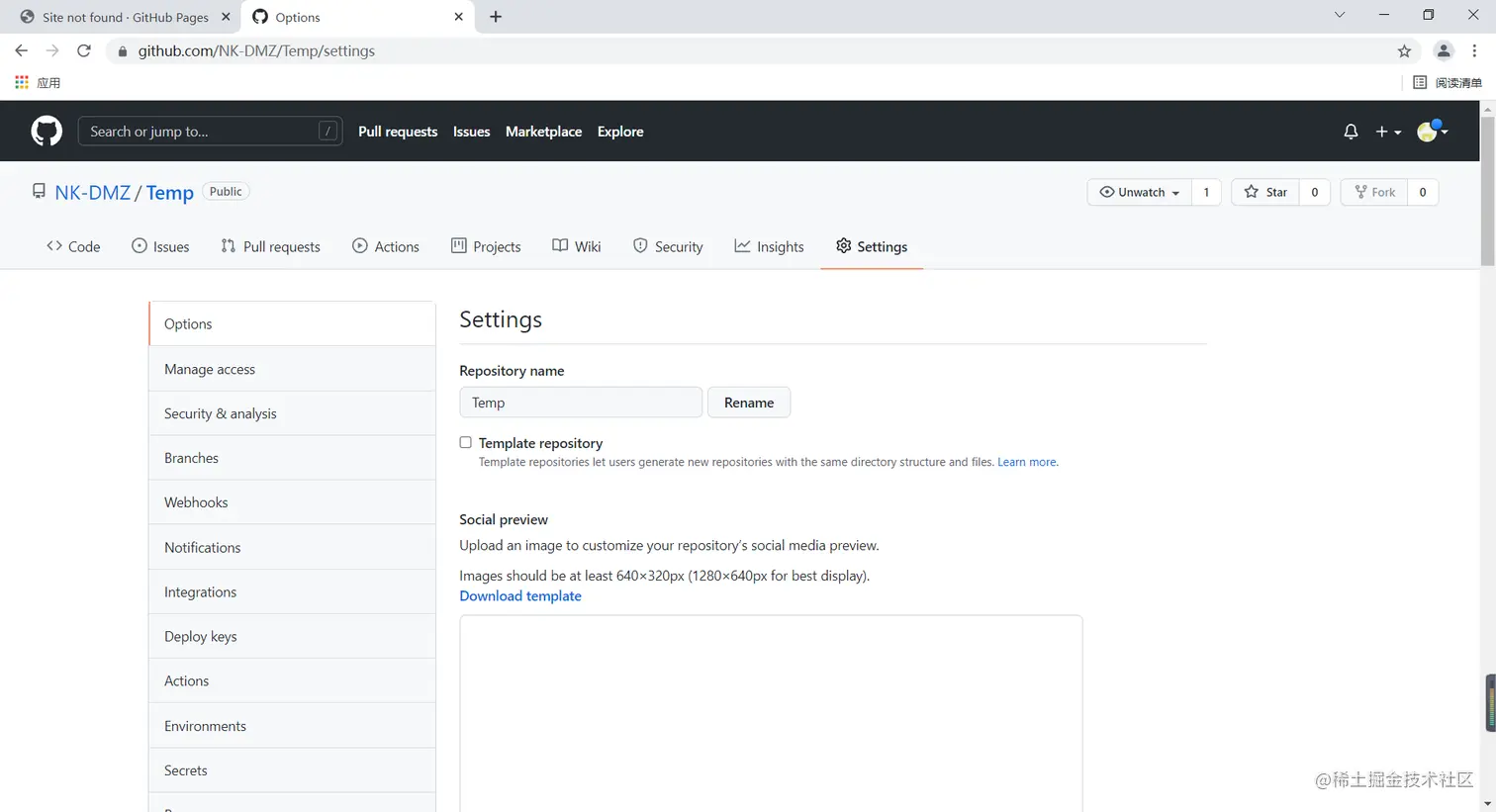Star the Temp repository
Image resolution: width=1496 pixels, height=812 pixels.
[x=1265, y=192]
